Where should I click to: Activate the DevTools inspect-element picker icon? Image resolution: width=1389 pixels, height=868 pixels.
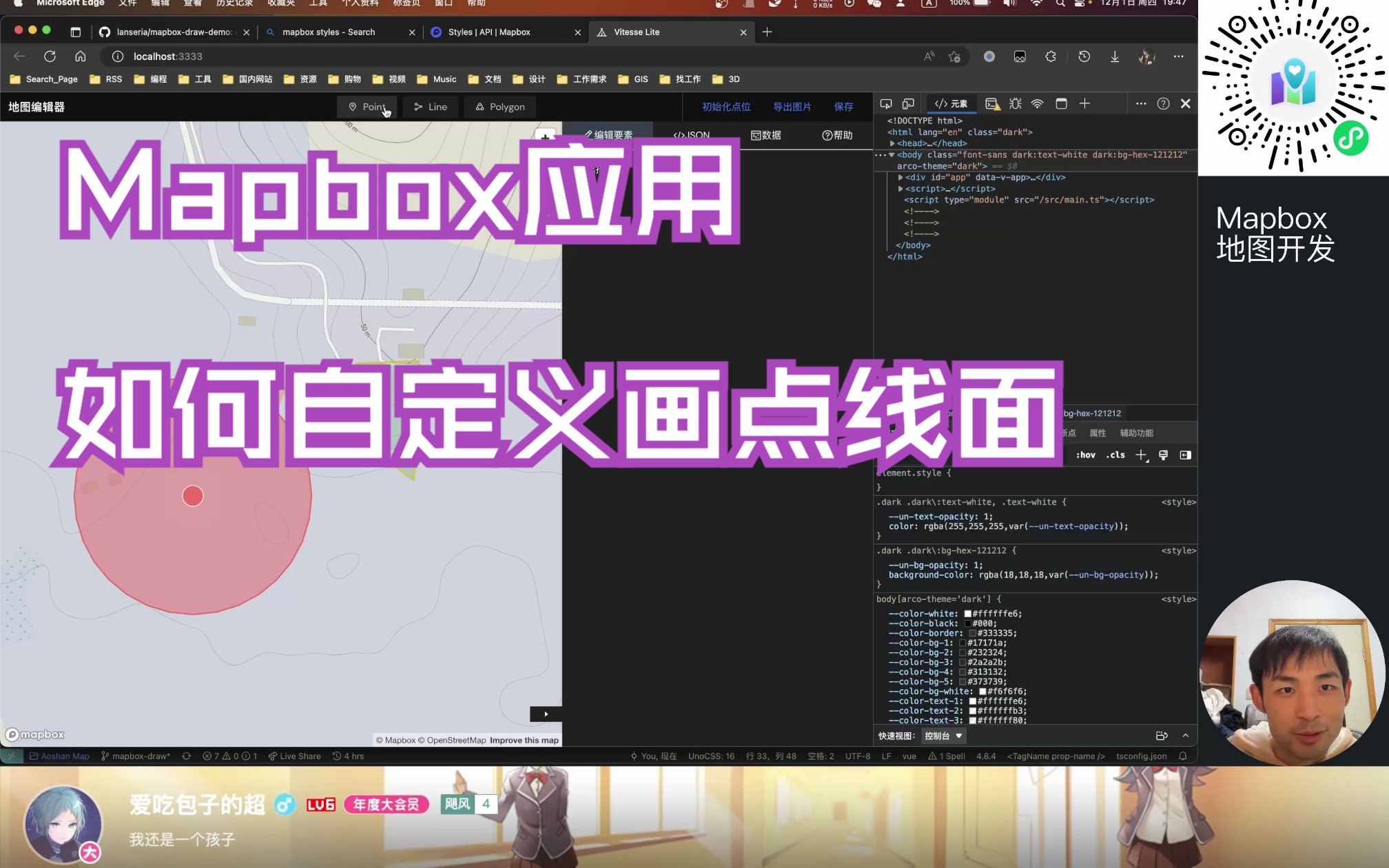point(886,103)
